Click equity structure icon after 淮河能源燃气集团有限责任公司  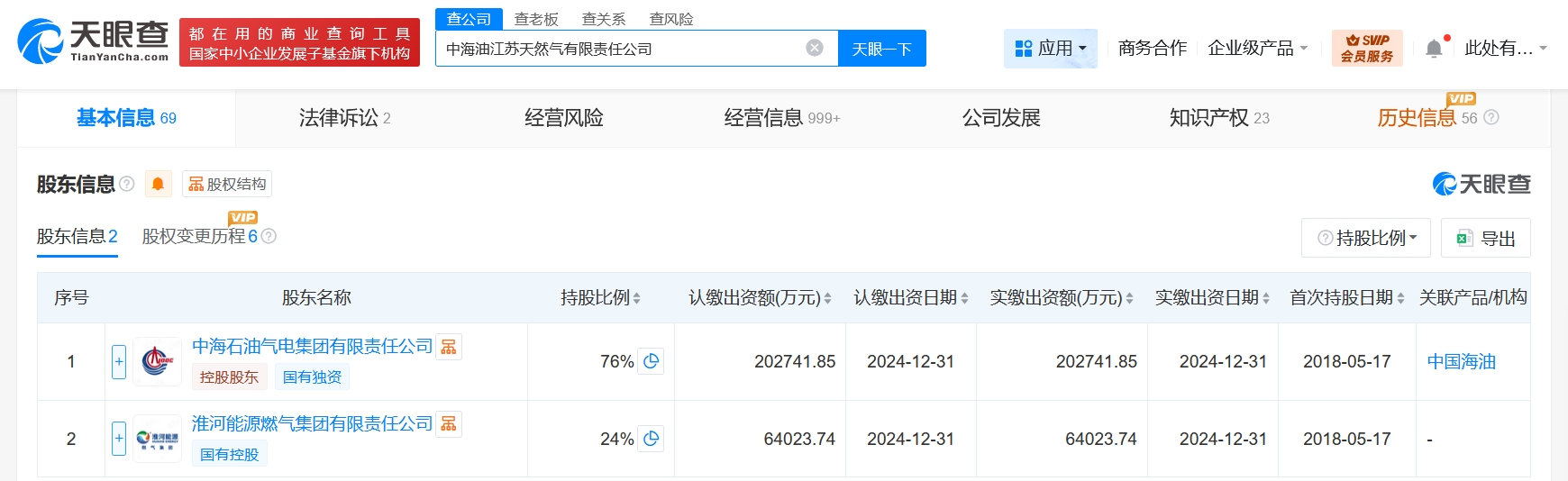(x=449, y=423)
